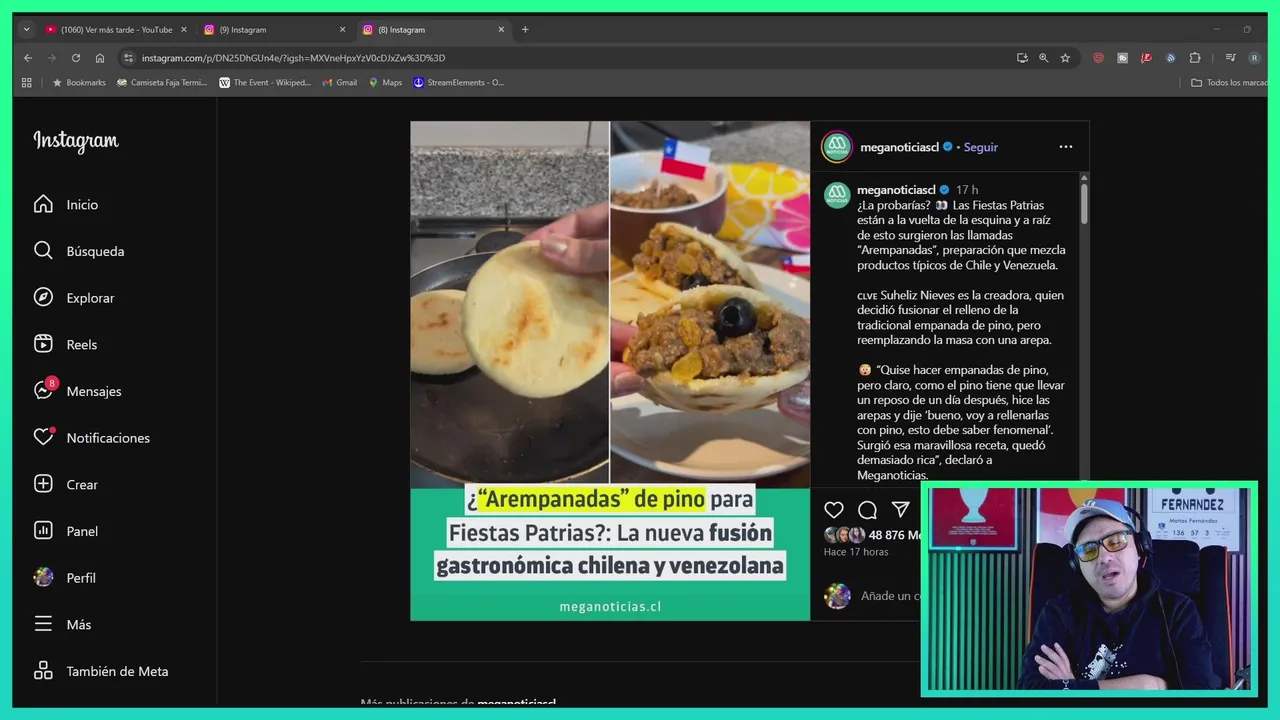Open the Notificaciones heart icon
Screen dimensions: 1280x720
[44, 437]
